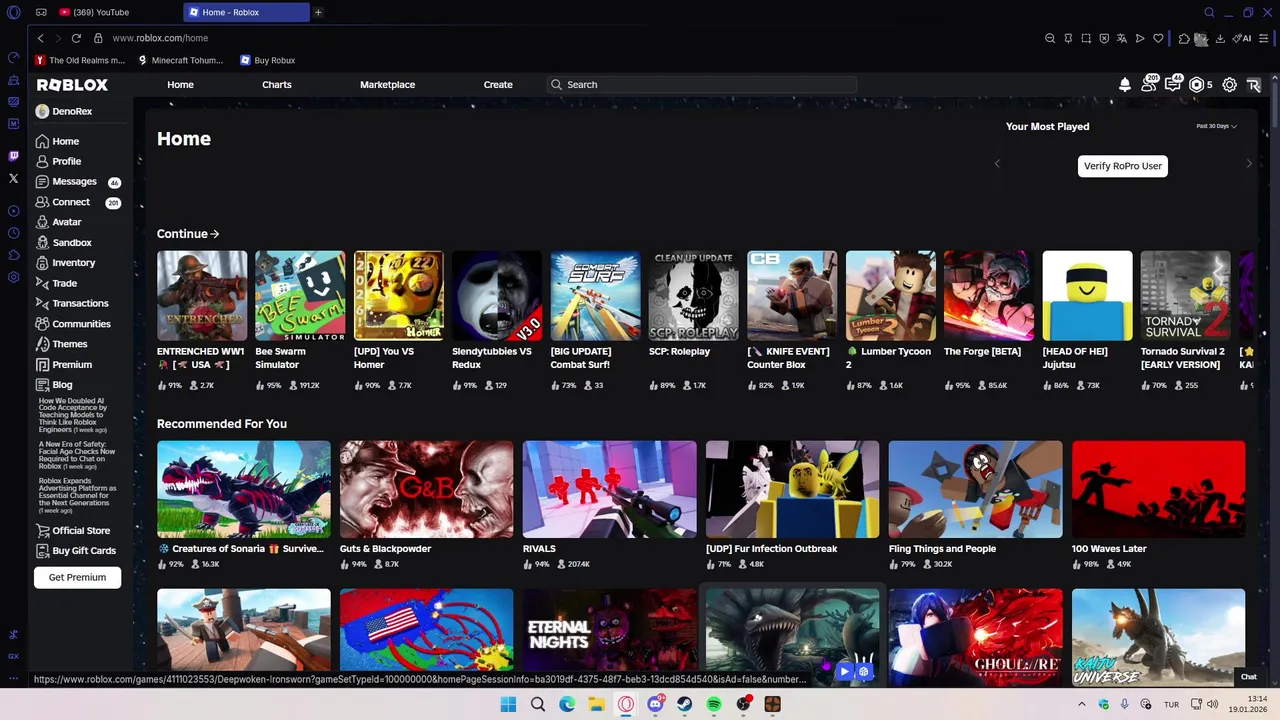Open a new browser tab with plus
Viewport: 1280px width, 720px height.
pos(318,12)
